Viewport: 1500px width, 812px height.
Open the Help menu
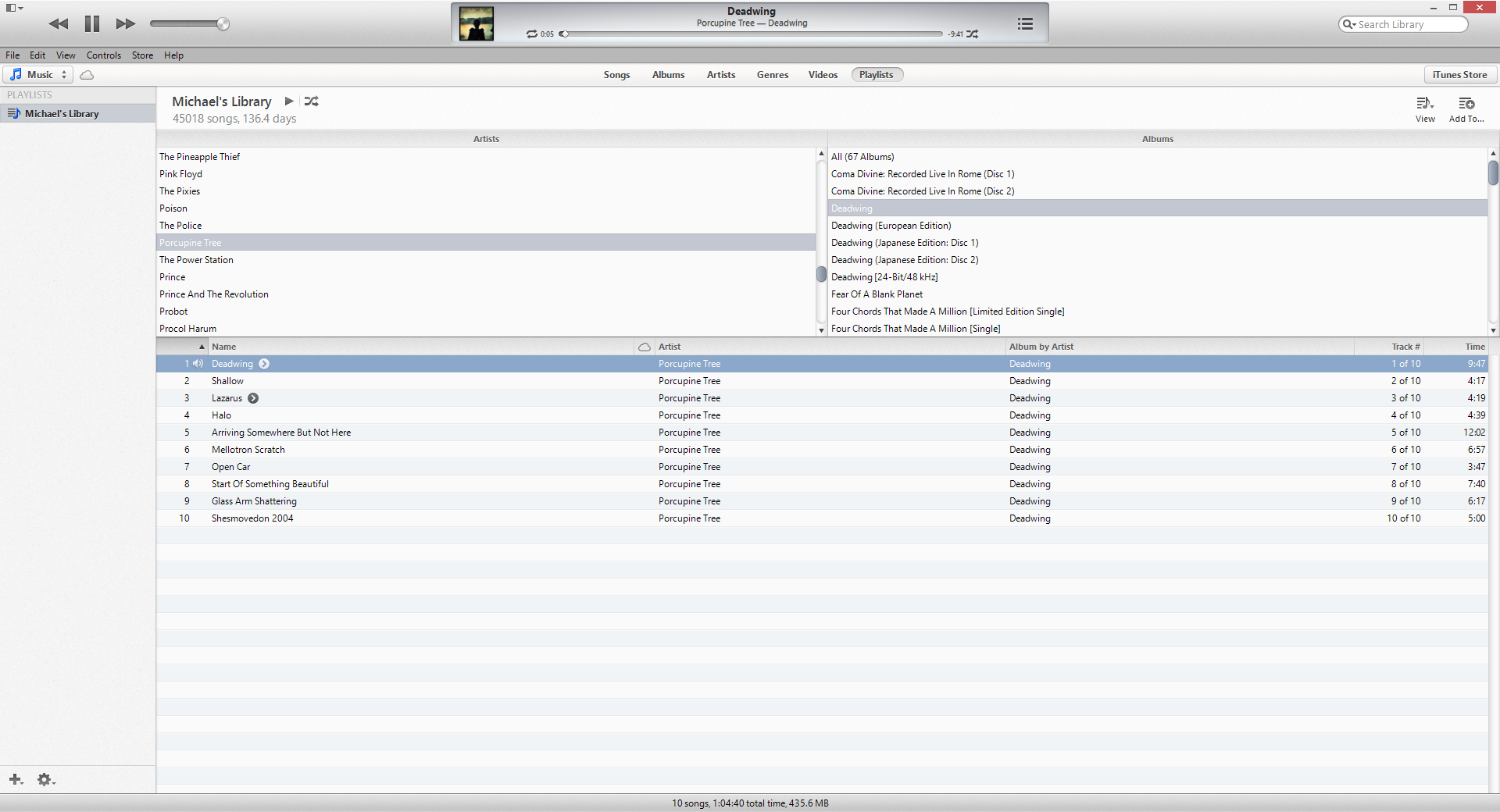click(x=173, y=55)
